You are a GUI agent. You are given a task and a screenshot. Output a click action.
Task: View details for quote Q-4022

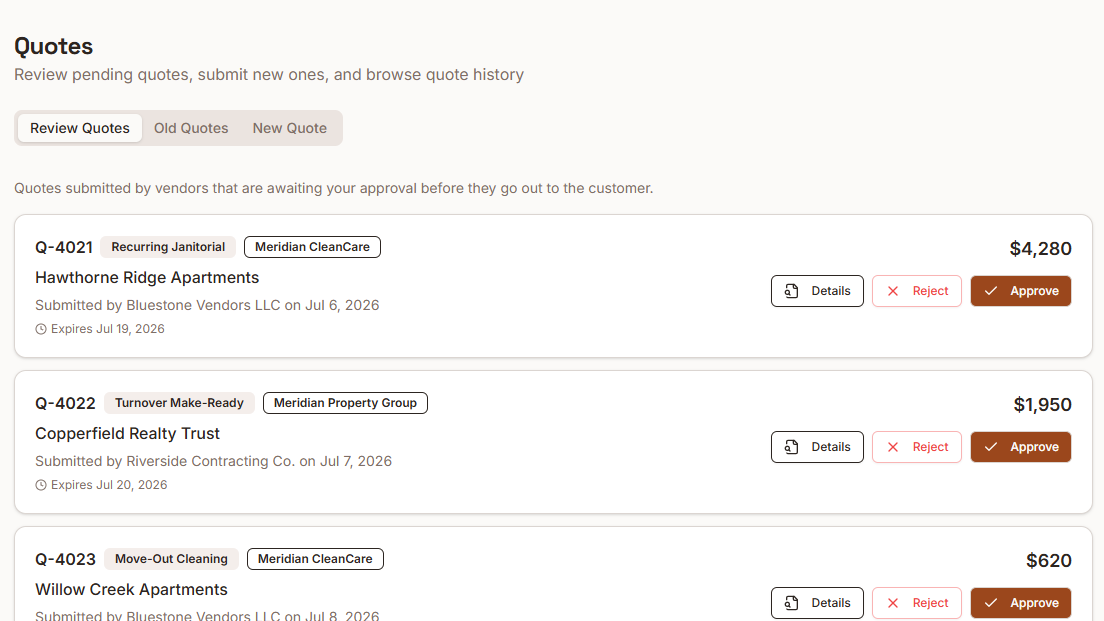click(817, 447)
